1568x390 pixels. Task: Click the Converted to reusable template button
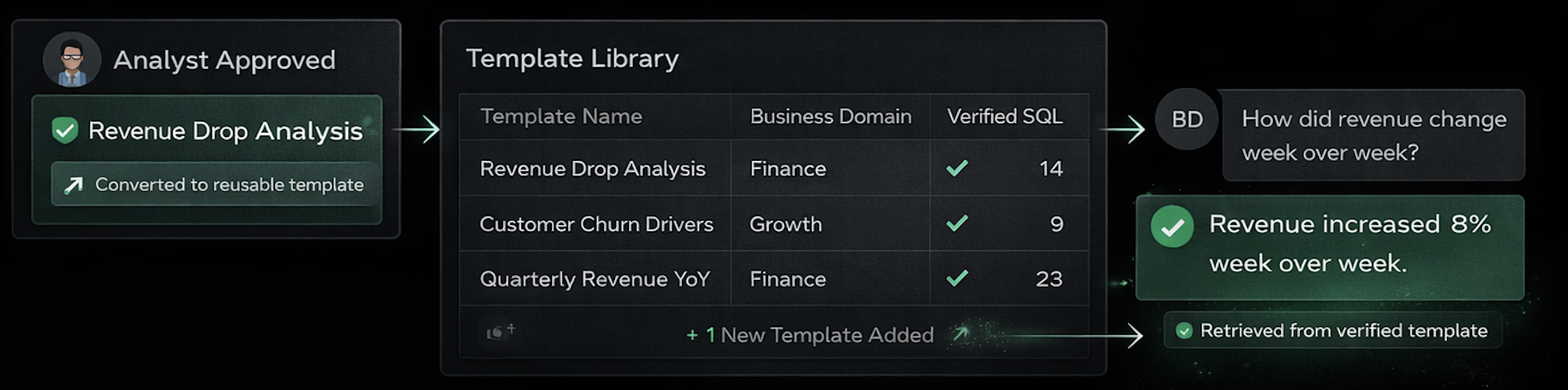[215, 185]
